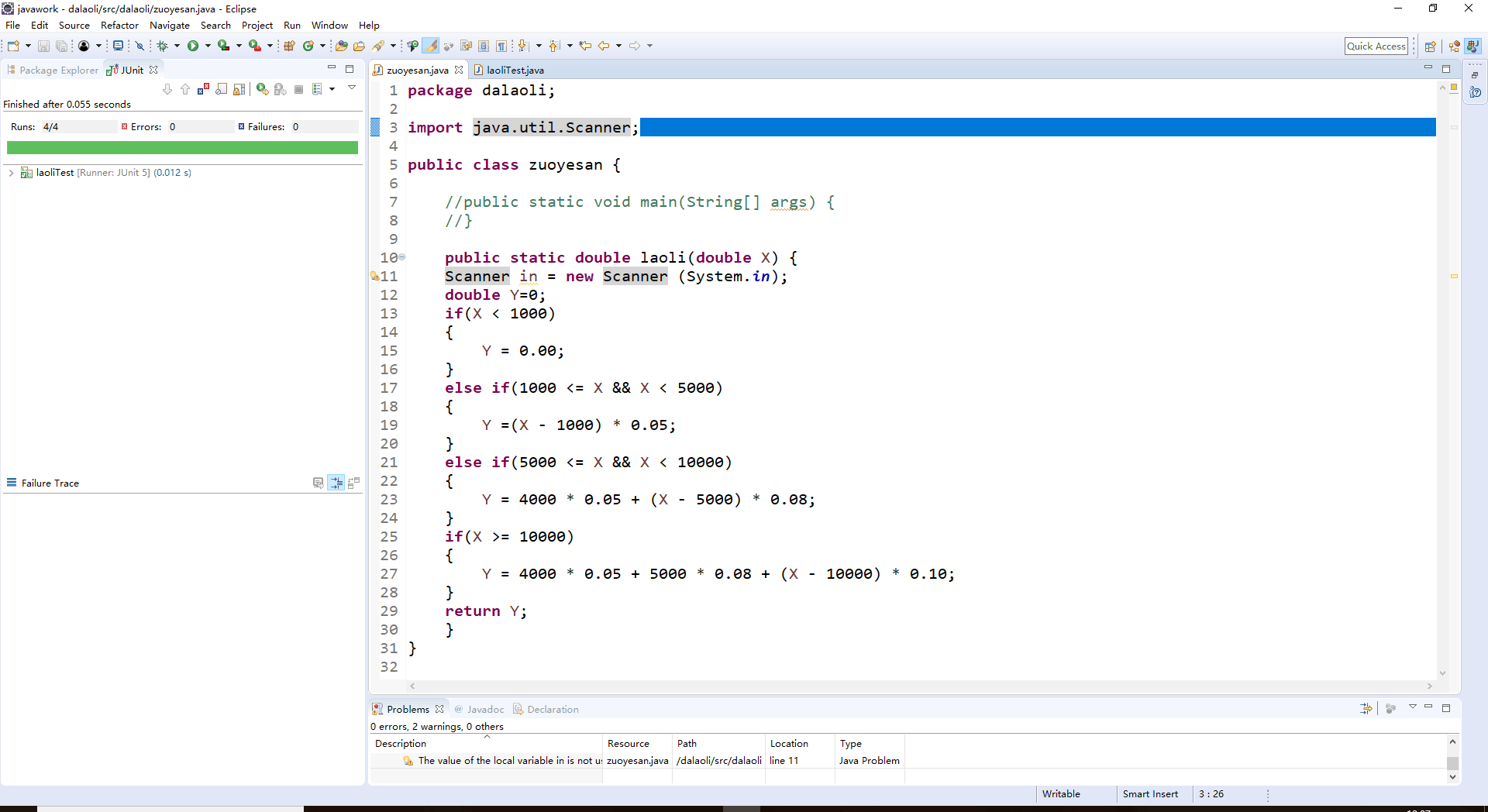Screen dimensions: 1488x812
Task: Expand the laoliTest tree node
Action: (x=11, y=173)
